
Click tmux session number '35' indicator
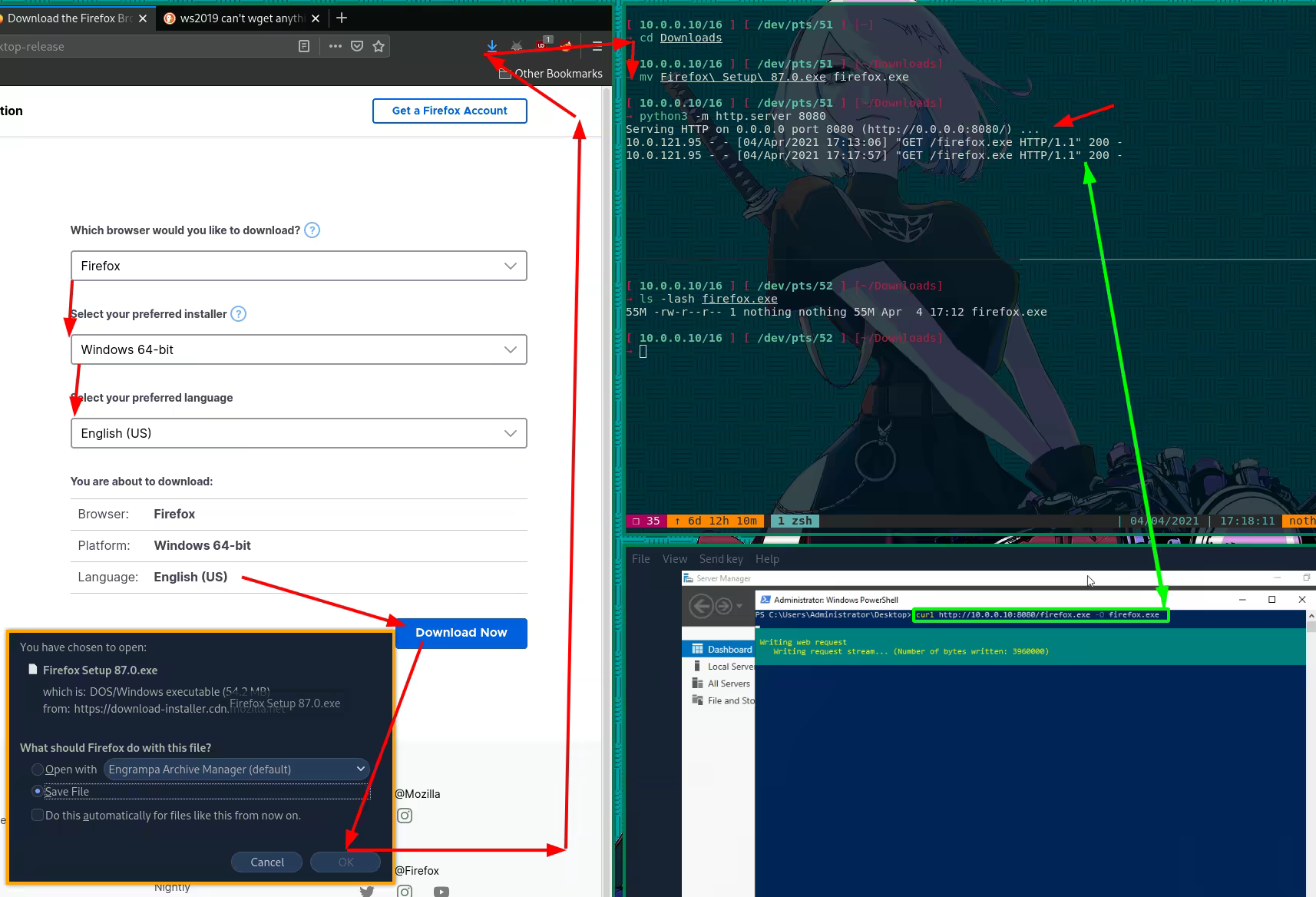[x=646, y=521]
